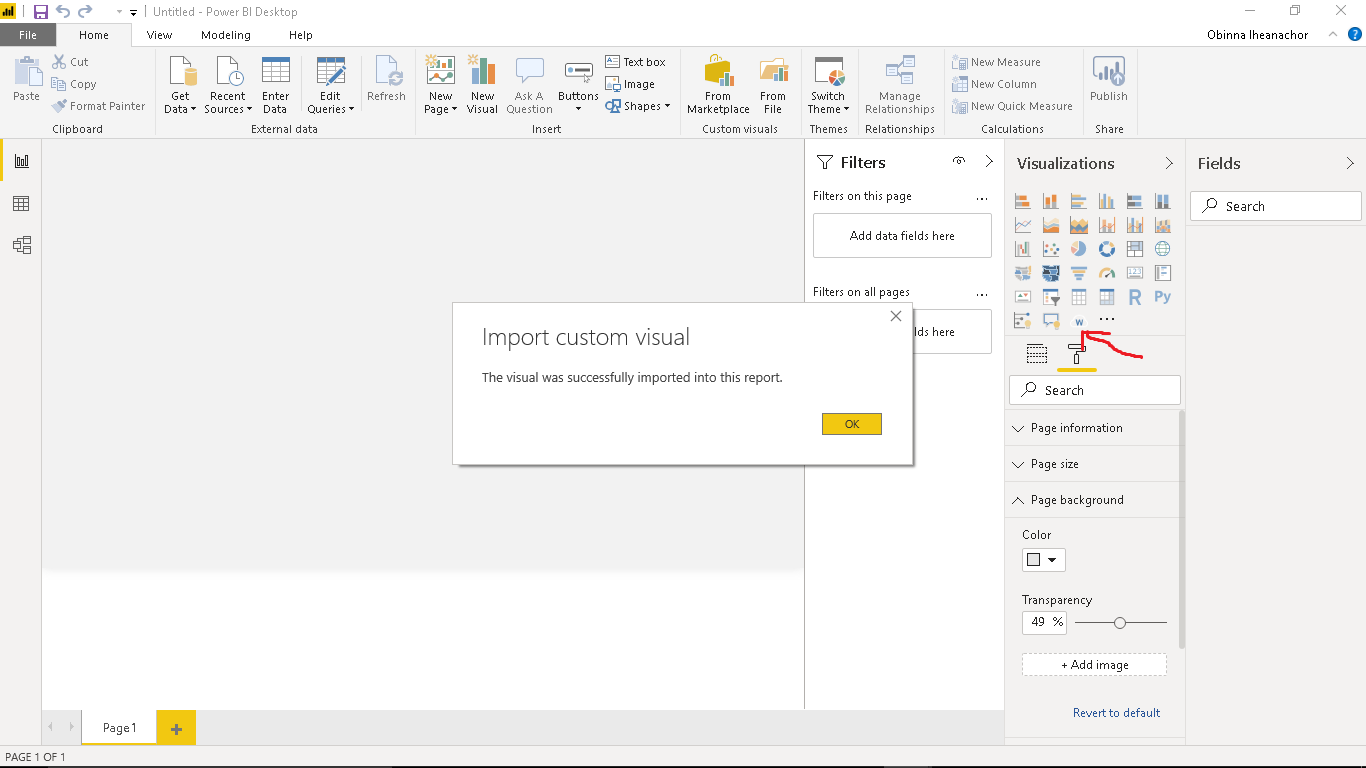
Task: Select the Stacked bar chart visual
Action: click(1022, 201)
